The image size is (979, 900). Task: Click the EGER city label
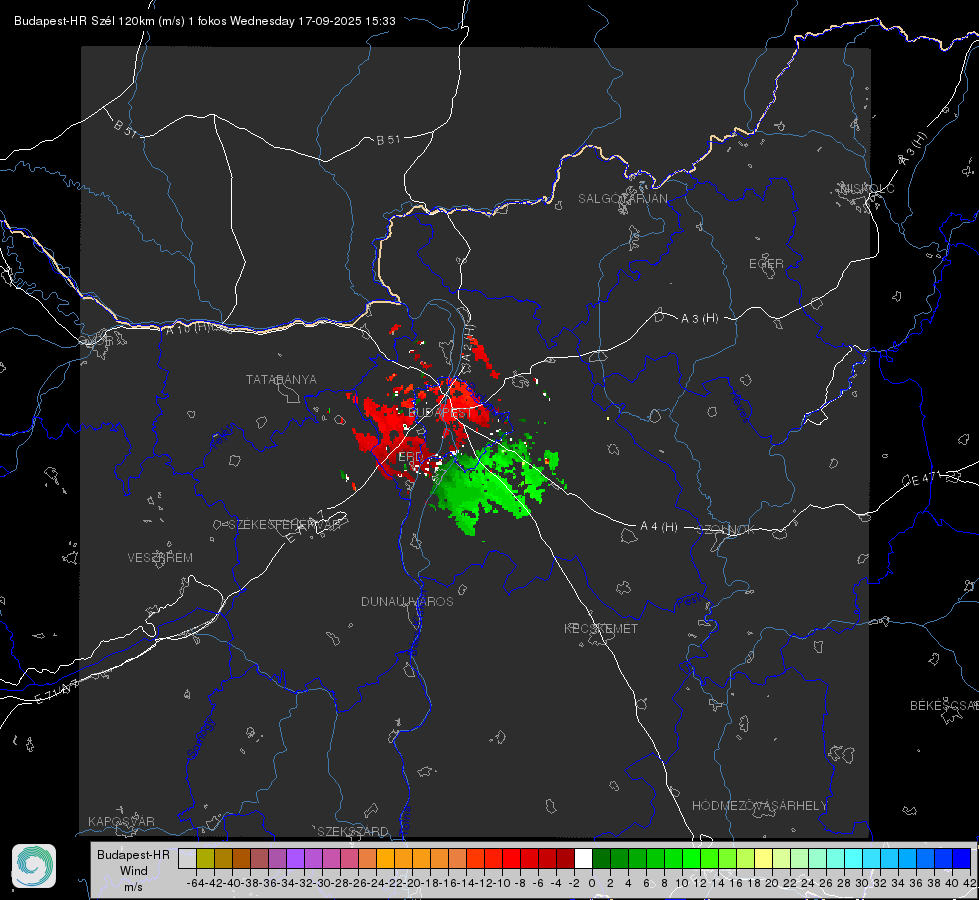coord(766,264)
